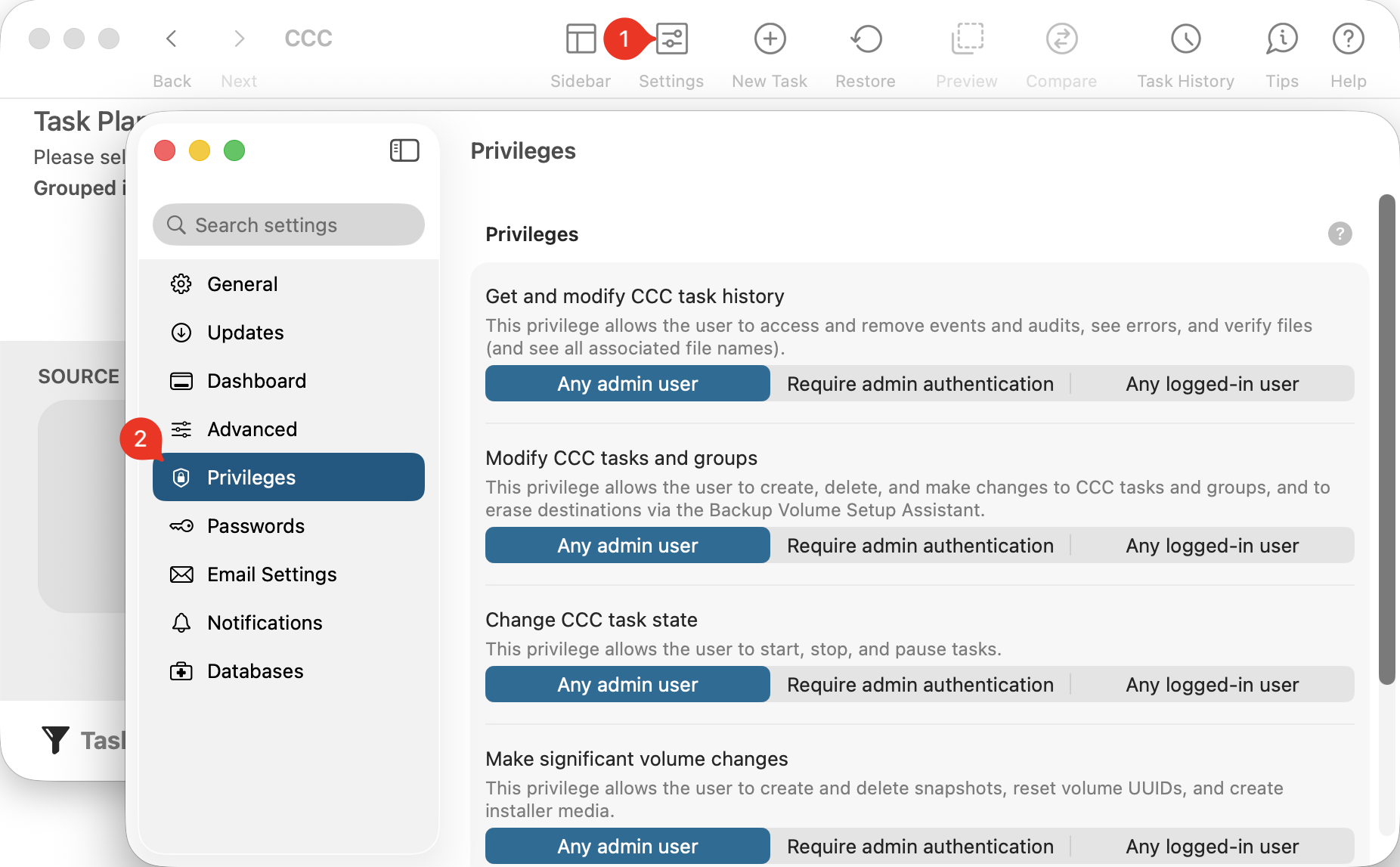The height and width of the screenshot is (867, 1400).
Task: Zoom the settings window with green button
Action: [x=234, y=150]
